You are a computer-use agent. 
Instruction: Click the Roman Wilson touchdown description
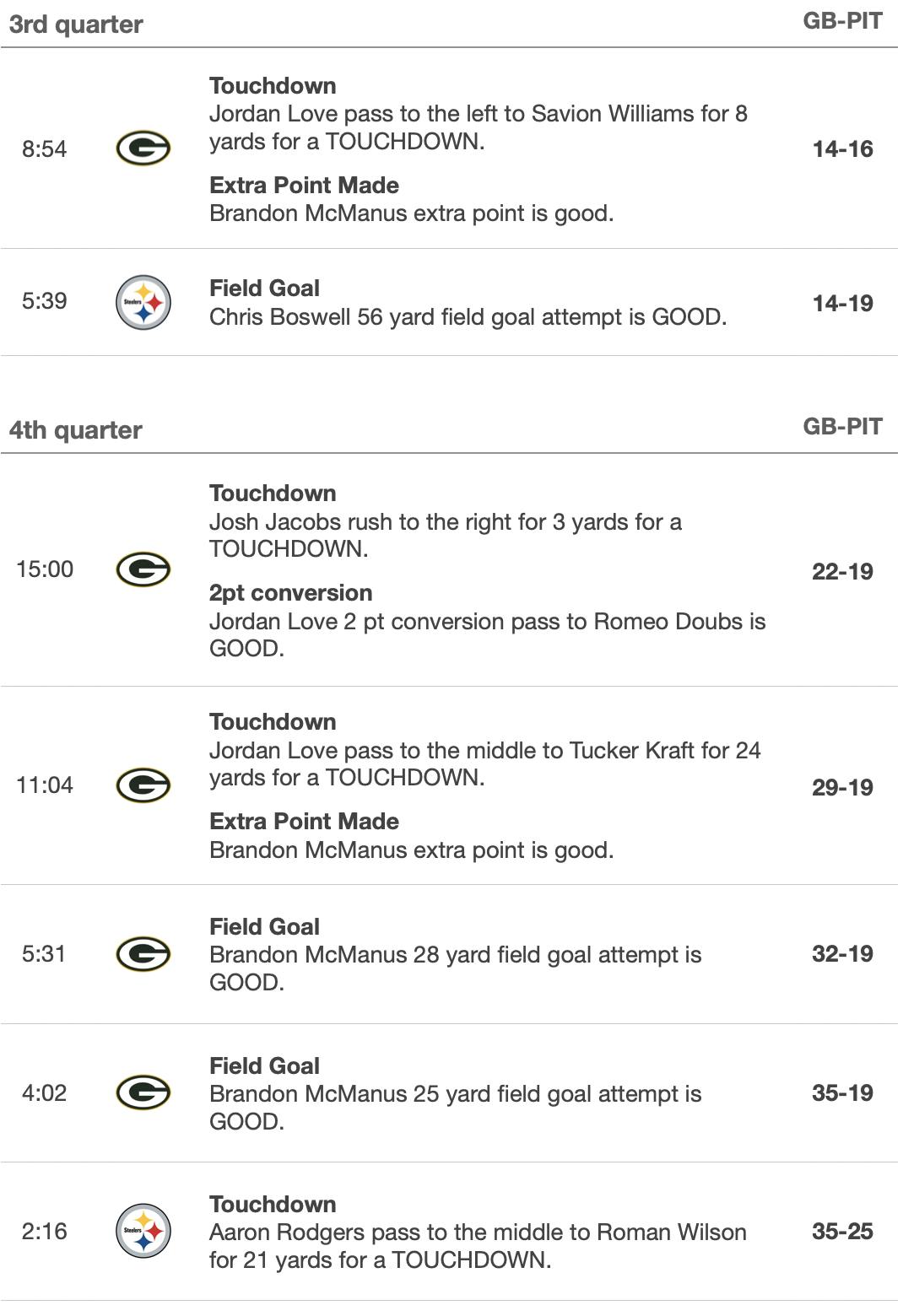click(477, 1246)
